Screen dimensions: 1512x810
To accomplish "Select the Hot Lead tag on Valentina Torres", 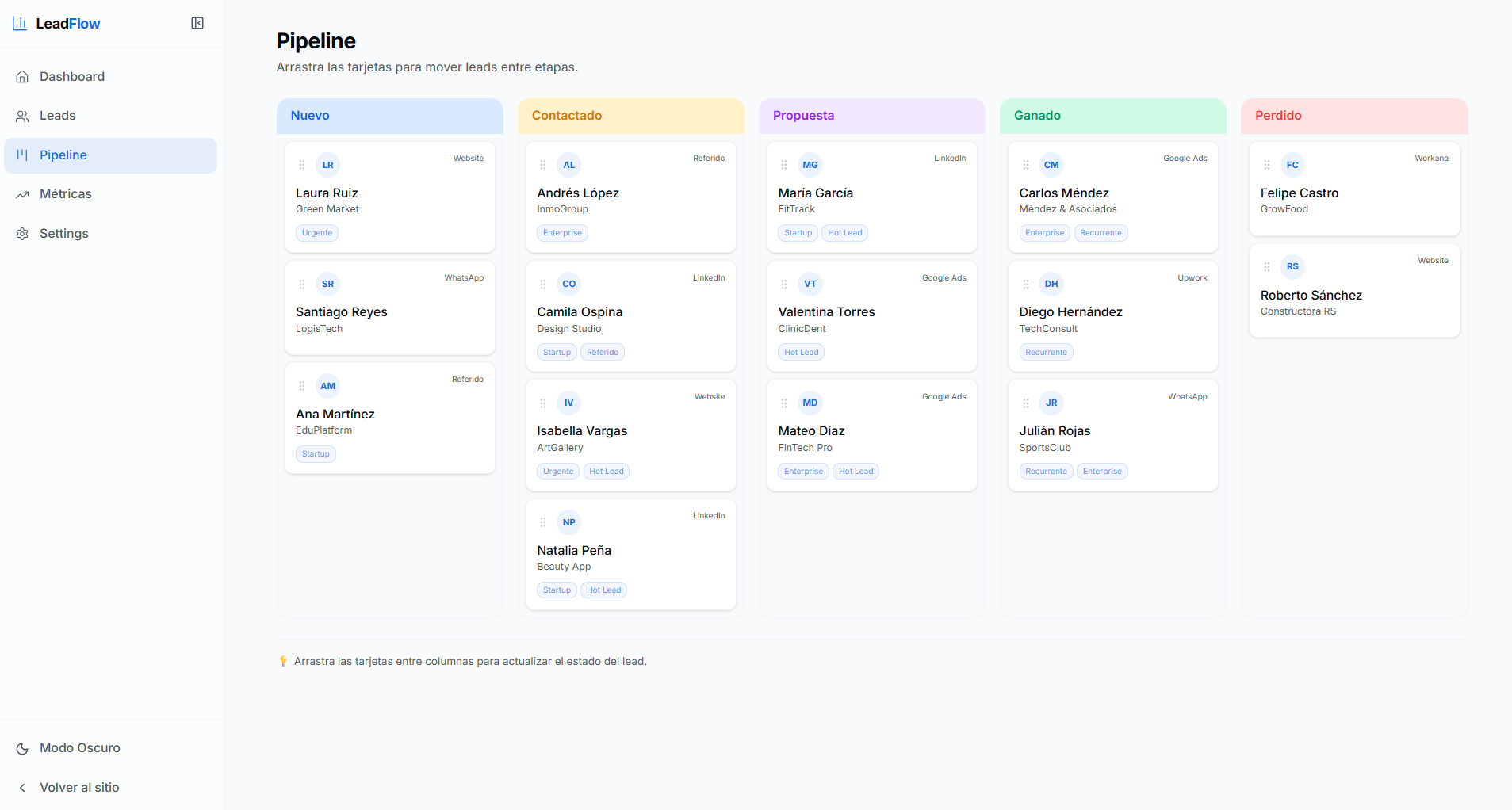I will [801, 352].
